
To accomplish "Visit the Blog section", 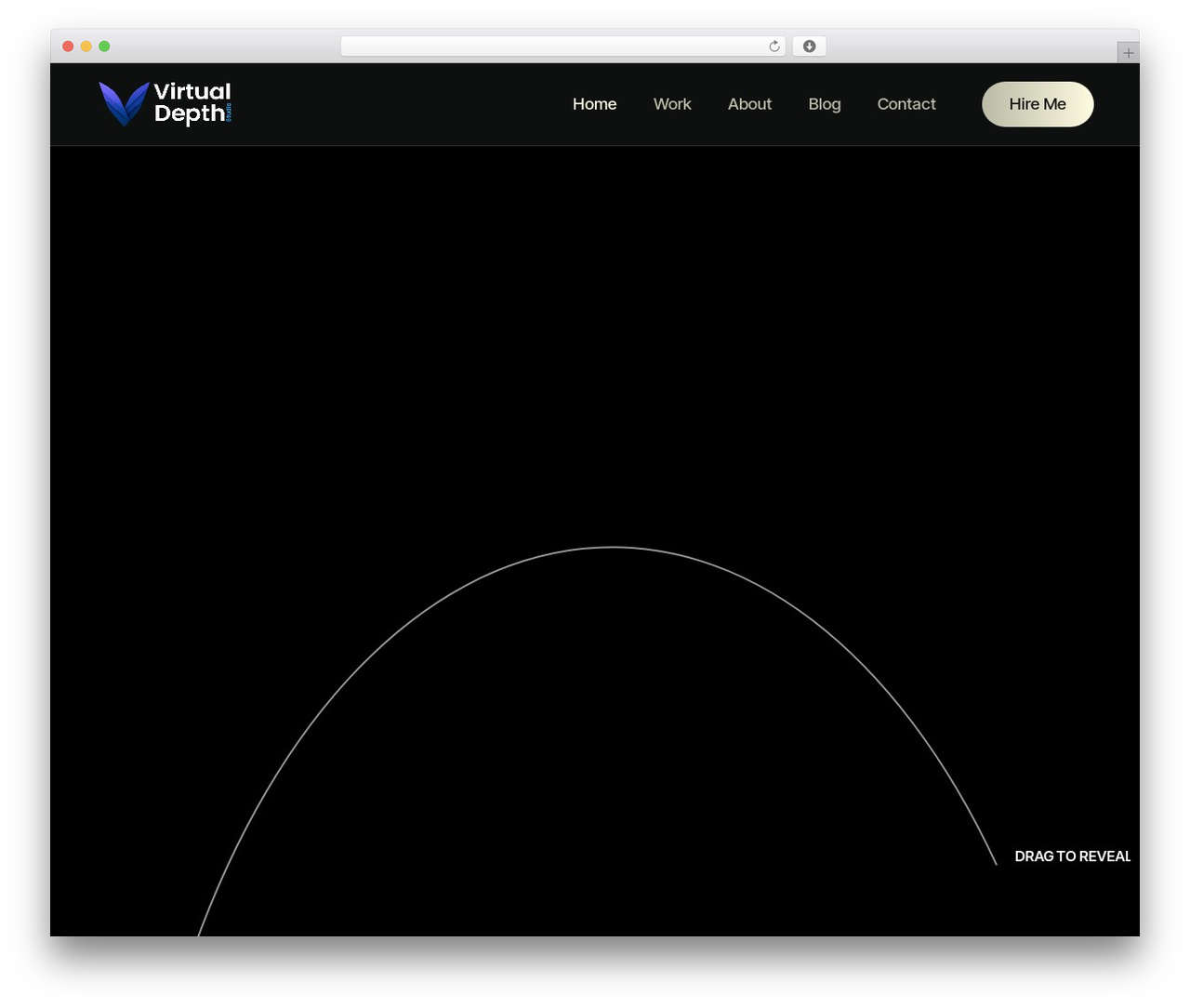I will pos(825,104).
